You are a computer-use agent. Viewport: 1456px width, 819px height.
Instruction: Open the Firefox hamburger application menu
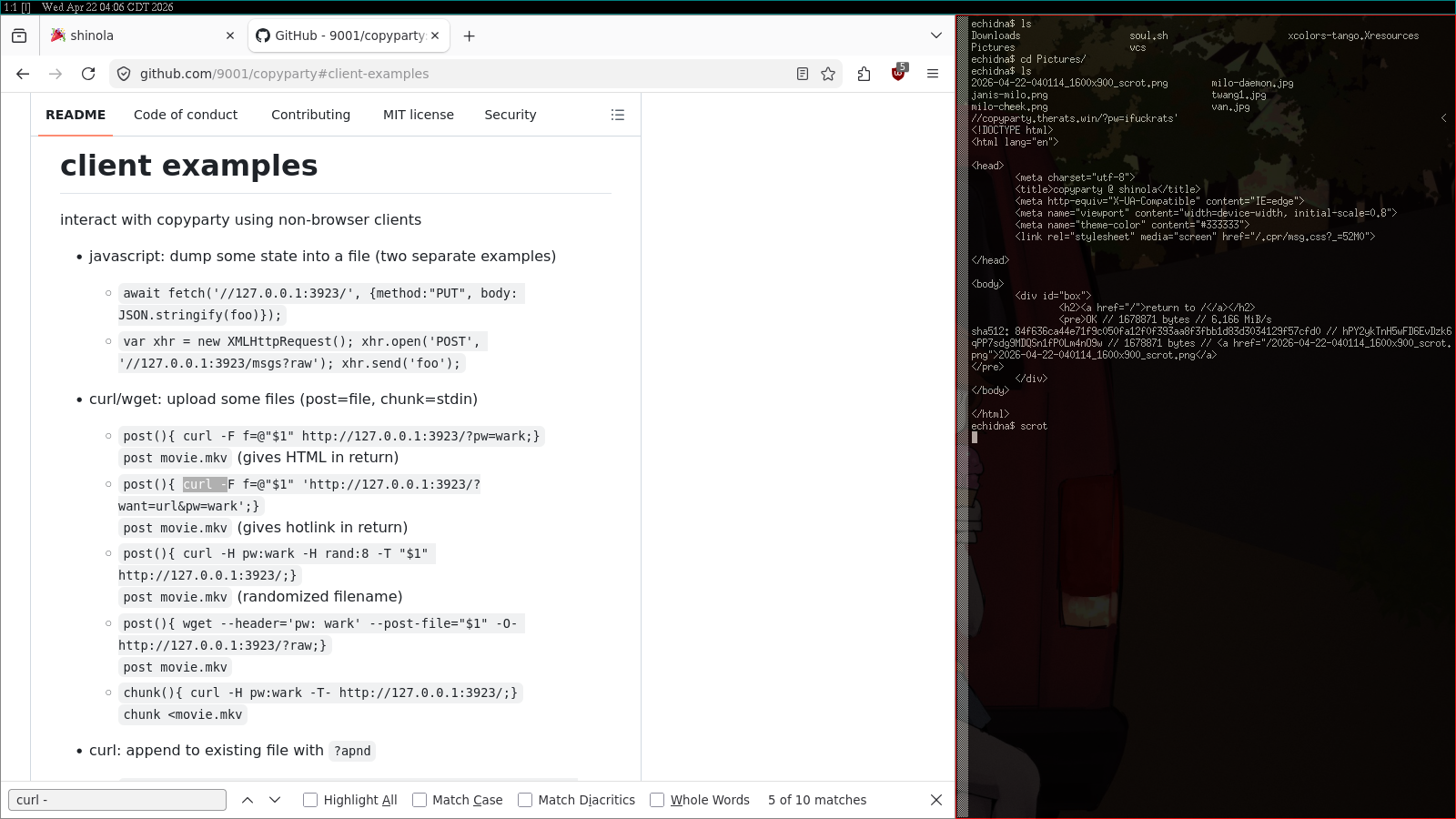[933, 74]
